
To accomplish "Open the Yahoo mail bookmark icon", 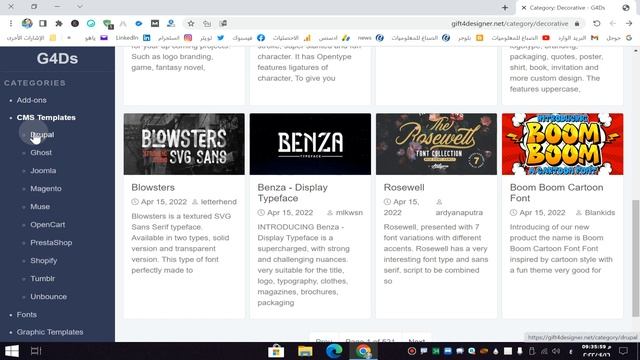I will pyautogui.click(x=104, y=38).
